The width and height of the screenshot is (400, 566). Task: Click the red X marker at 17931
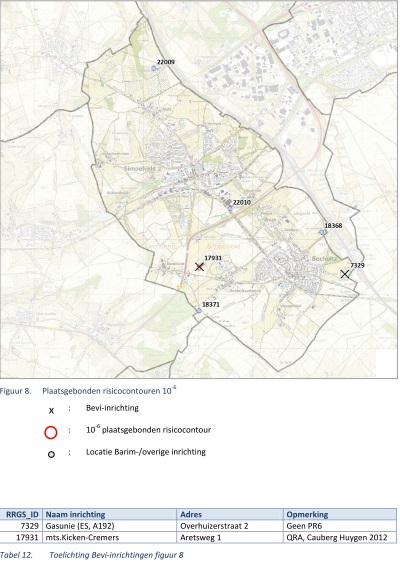pos(199,267)
